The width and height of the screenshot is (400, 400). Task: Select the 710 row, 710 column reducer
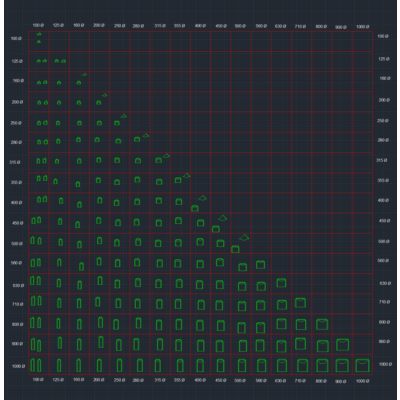pyautogui.click(x=300, y=303)
